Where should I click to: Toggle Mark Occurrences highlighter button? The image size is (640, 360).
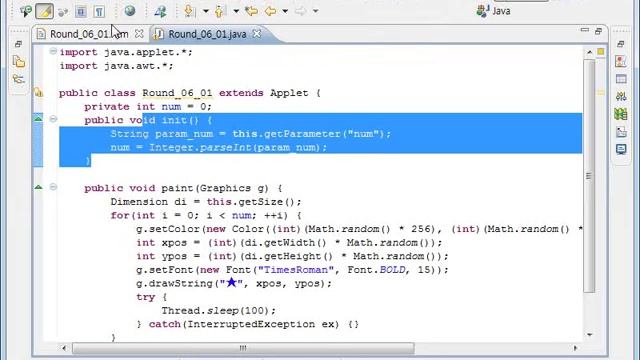pos(44,11)
